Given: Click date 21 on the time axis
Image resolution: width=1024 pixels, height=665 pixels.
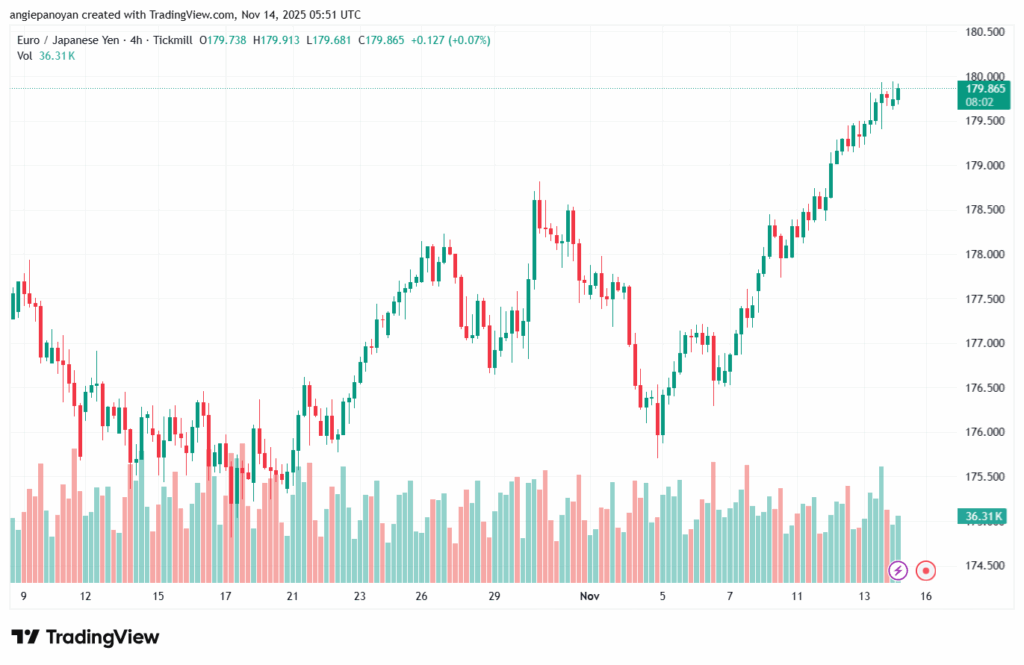Looking at the screenshot, I should point(293,596).
